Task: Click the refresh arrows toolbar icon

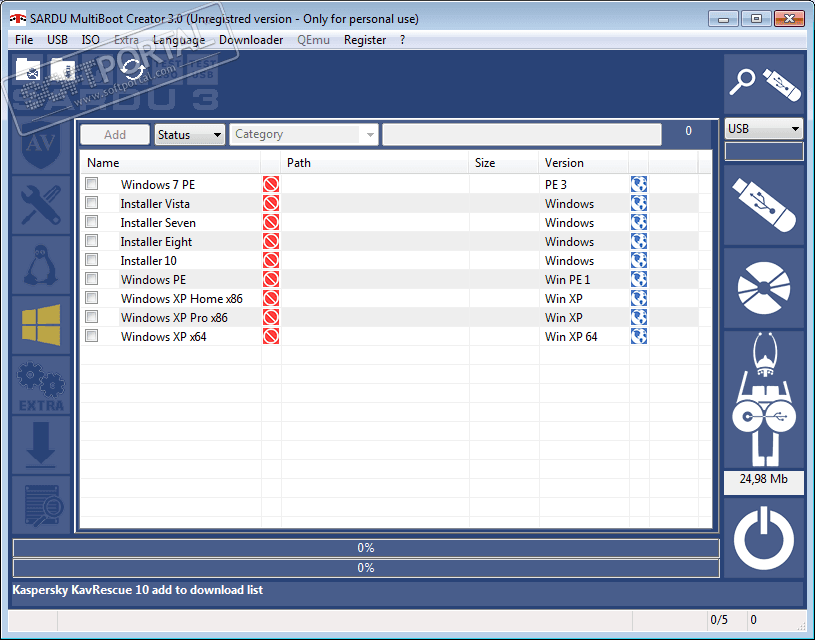Action: 133,69
